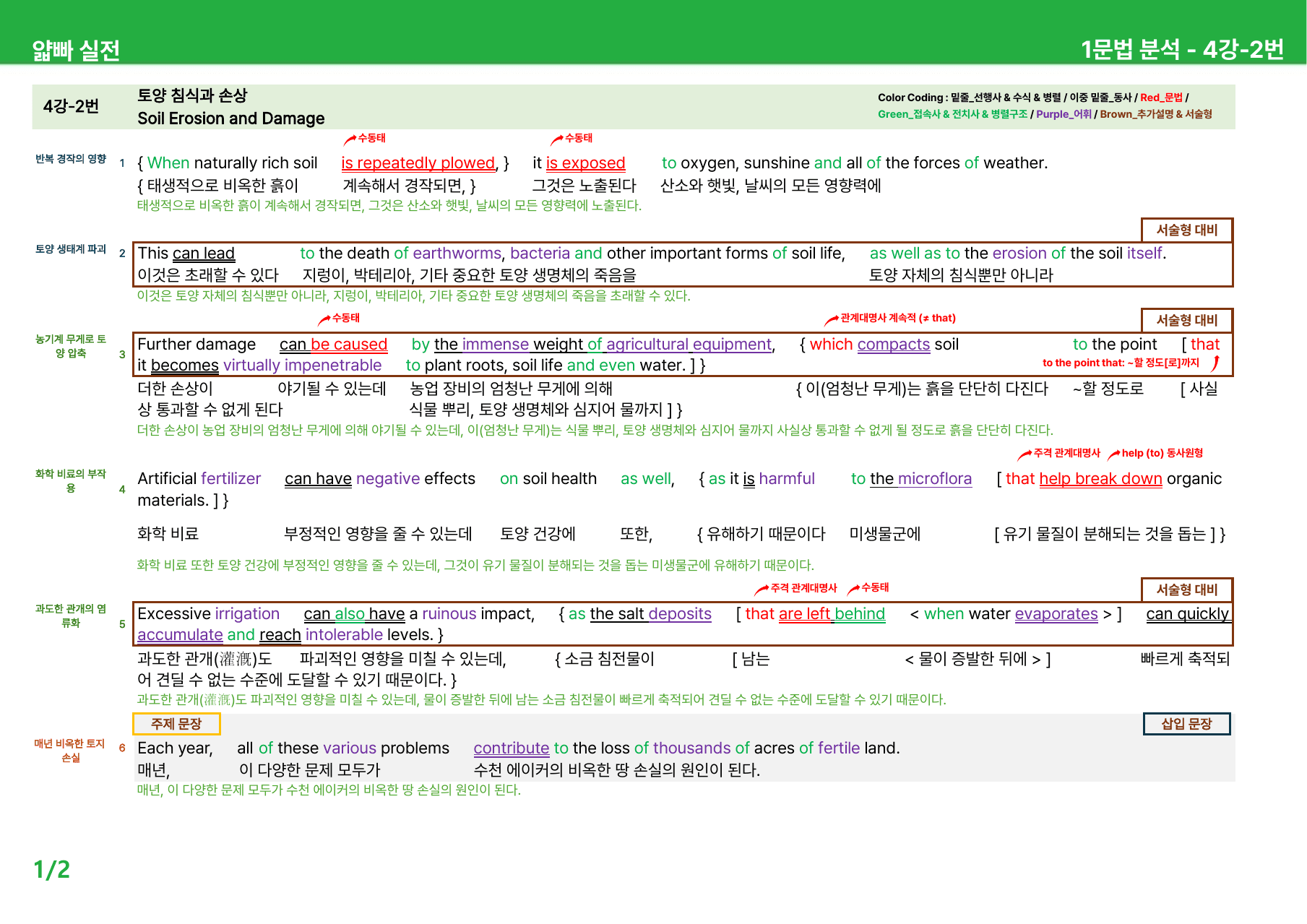Viewport: 1307px width, 924px height.
Task: Click sentence number 3
Action: (x=122, y=354)
